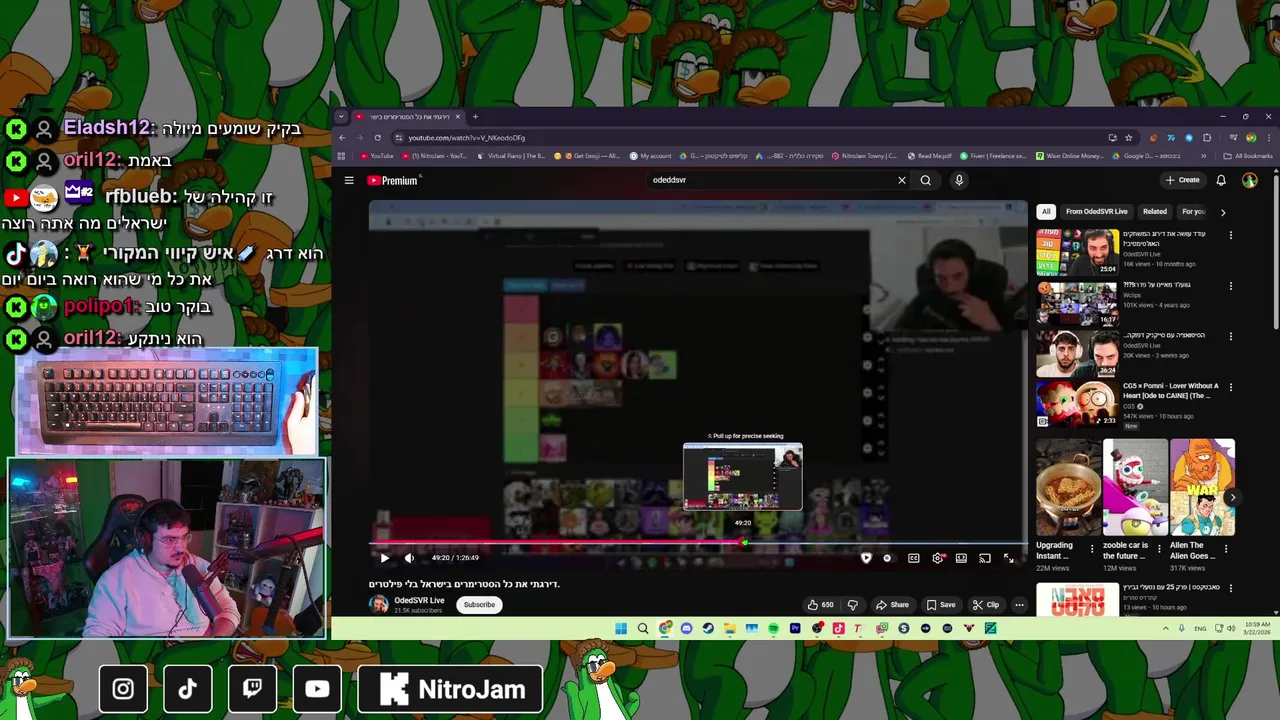Open options menu for the Wclips video

(1231, 286)
